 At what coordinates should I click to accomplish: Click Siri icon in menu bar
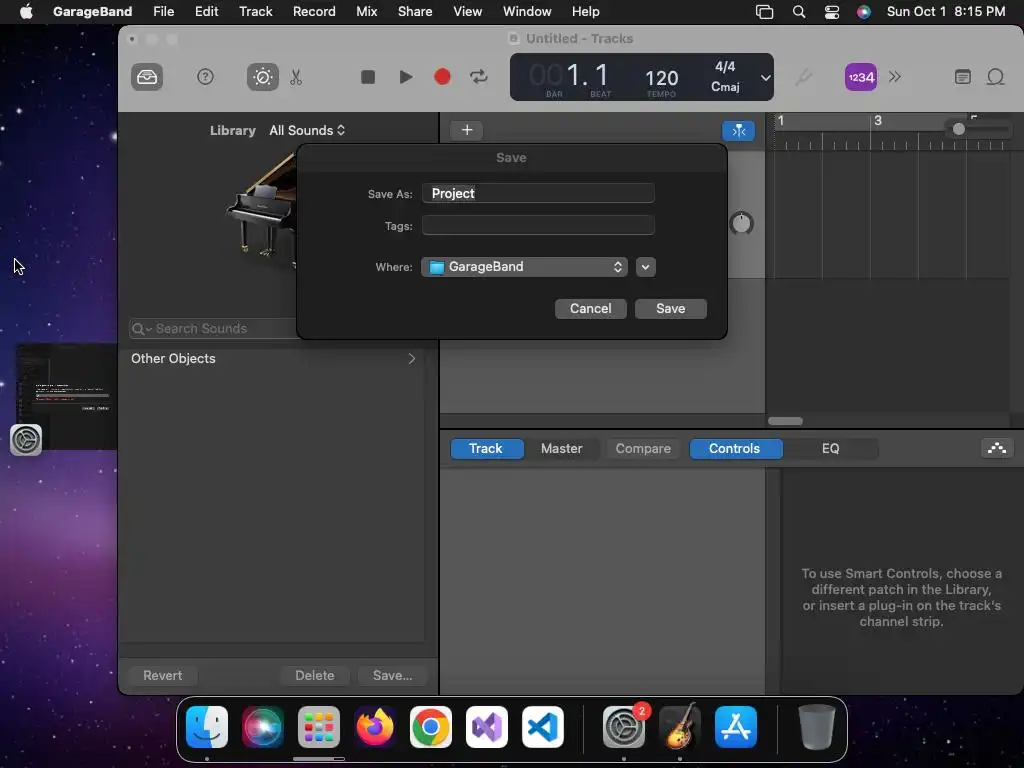tap(863, 12)
